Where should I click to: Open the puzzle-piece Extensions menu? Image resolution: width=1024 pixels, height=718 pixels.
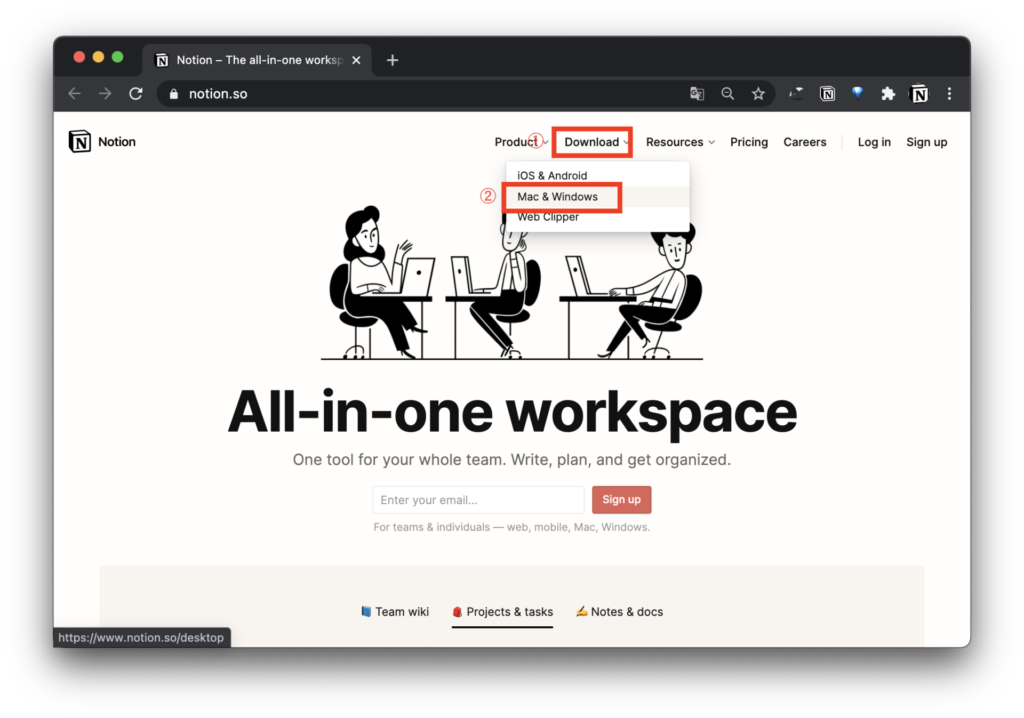click(888, 93)
